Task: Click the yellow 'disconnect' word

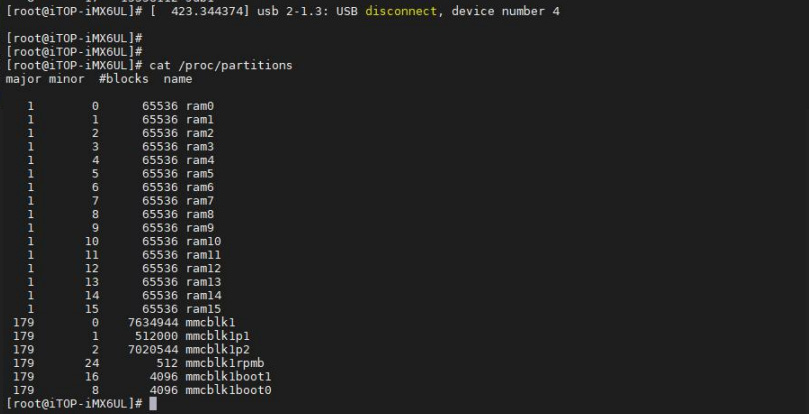Action: coord(401,11)
